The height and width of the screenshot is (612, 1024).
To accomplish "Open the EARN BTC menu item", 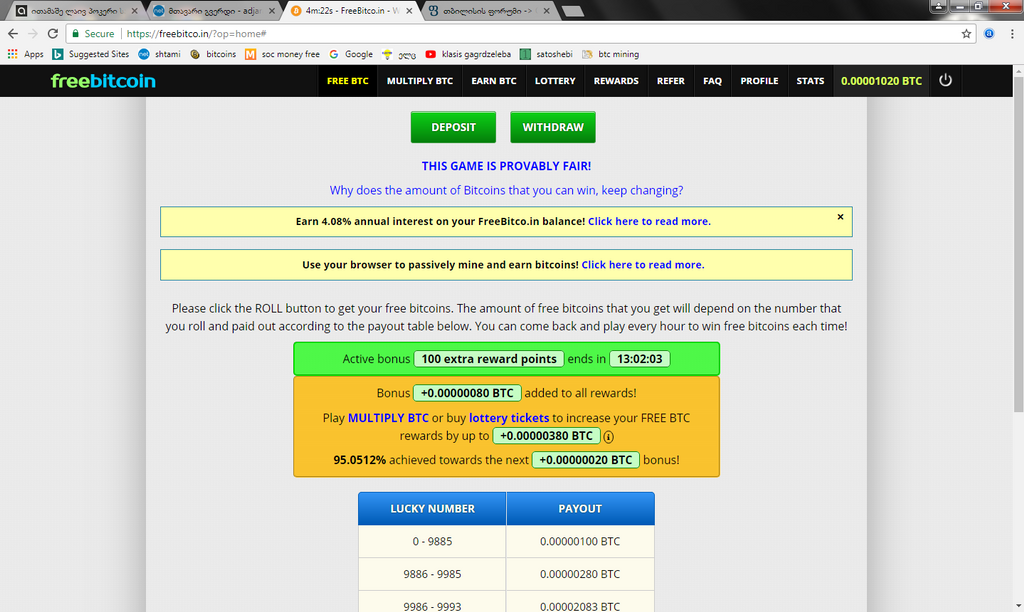I will point(494,81).
